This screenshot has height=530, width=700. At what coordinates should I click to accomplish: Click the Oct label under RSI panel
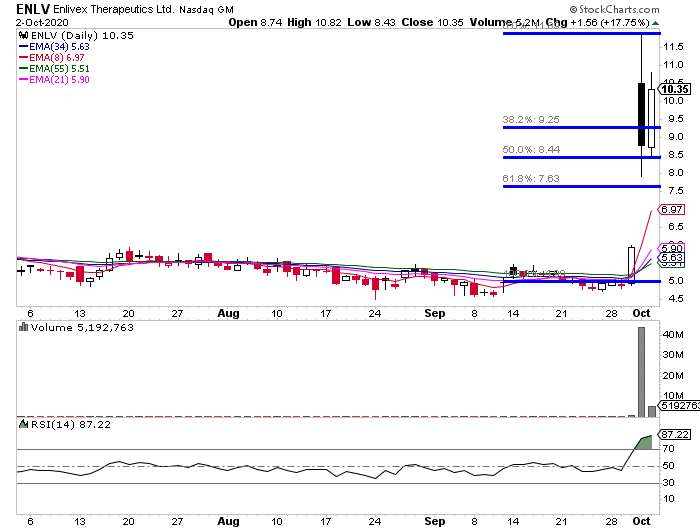642,521
